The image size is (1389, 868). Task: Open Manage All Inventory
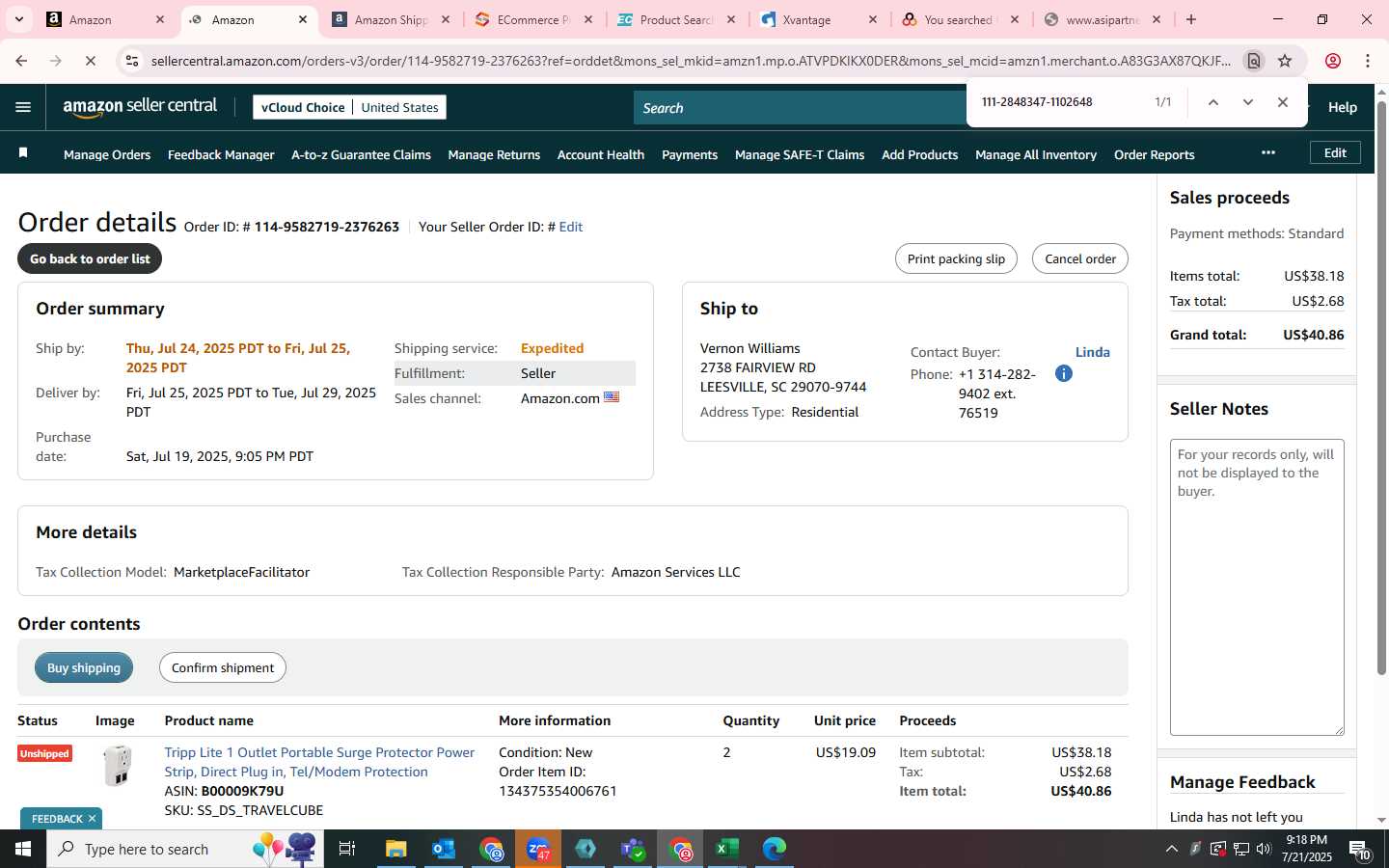click(1036, 154)
